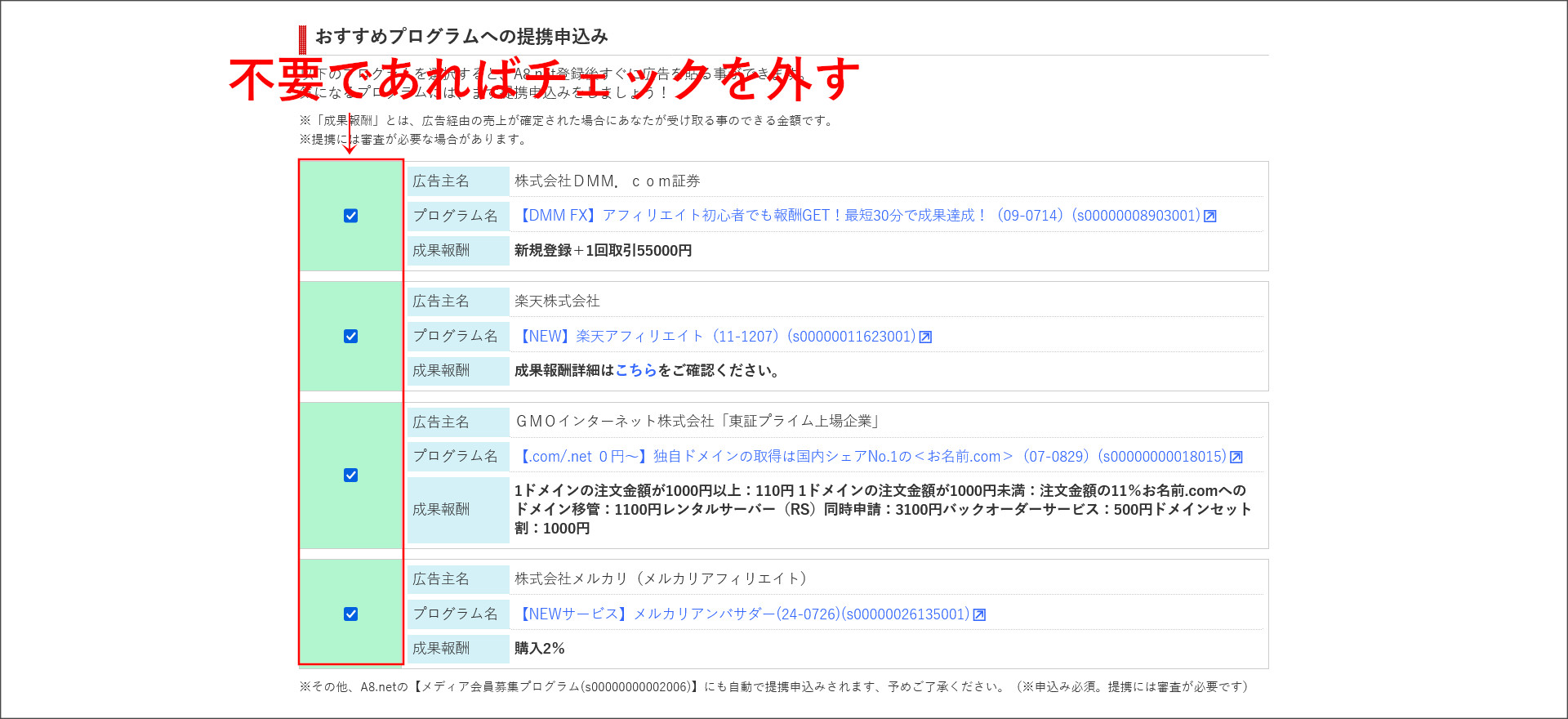Screen dimensions: 1568x719
Task: Open the メルカリアンバサダー program link
Action: tap(744, 614)
